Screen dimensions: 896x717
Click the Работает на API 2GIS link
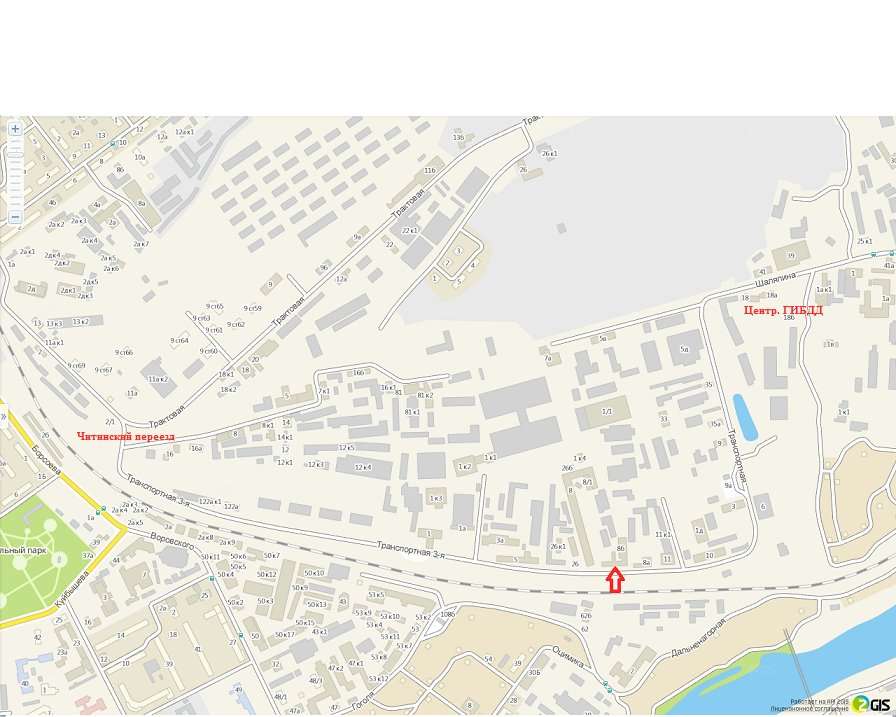[x=819, y=702]
